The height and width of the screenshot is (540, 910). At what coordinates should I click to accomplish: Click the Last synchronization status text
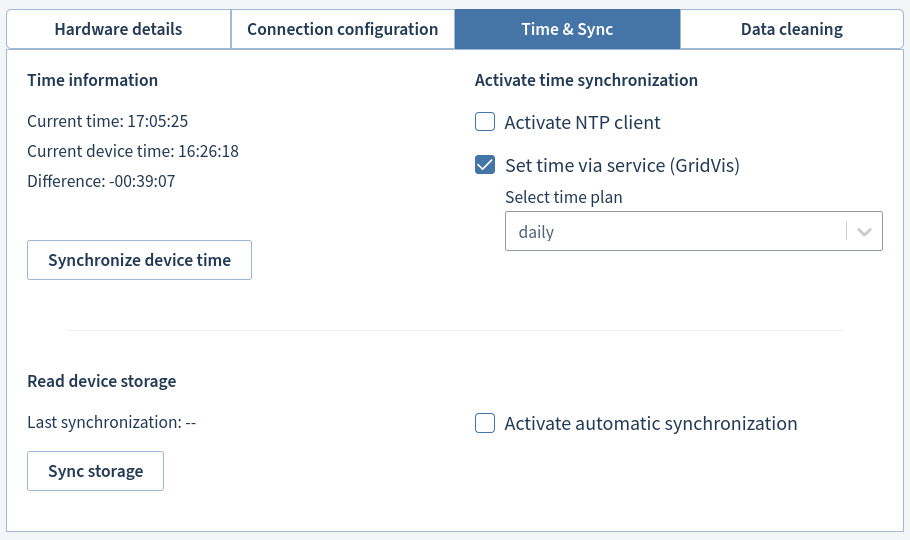(x=111, y=422)
